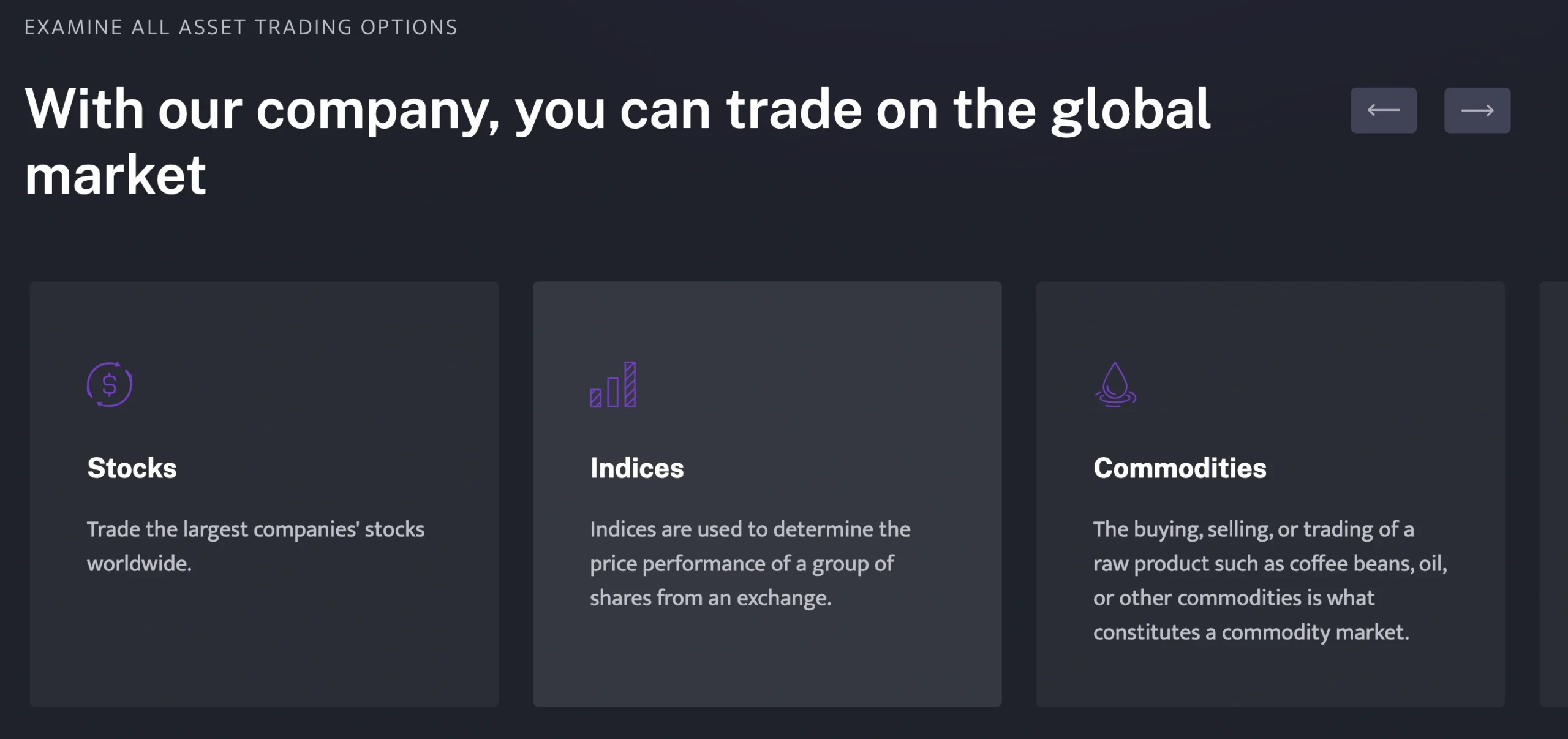Click the Stocks dollar circle icon
Viewport: 1568px width, 739px height.
tap(110, 384)
